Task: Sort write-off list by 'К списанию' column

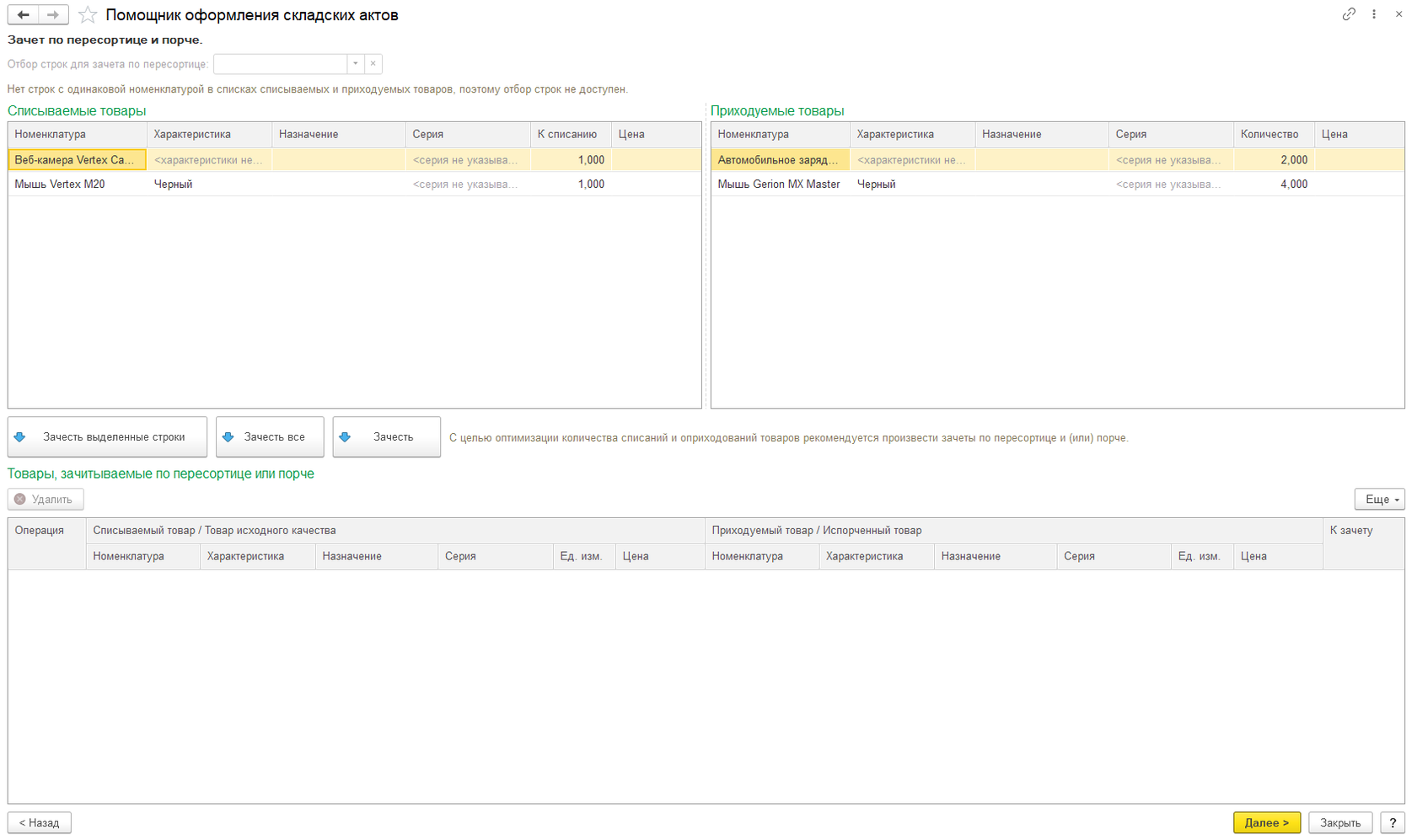Action: point(571,135)
